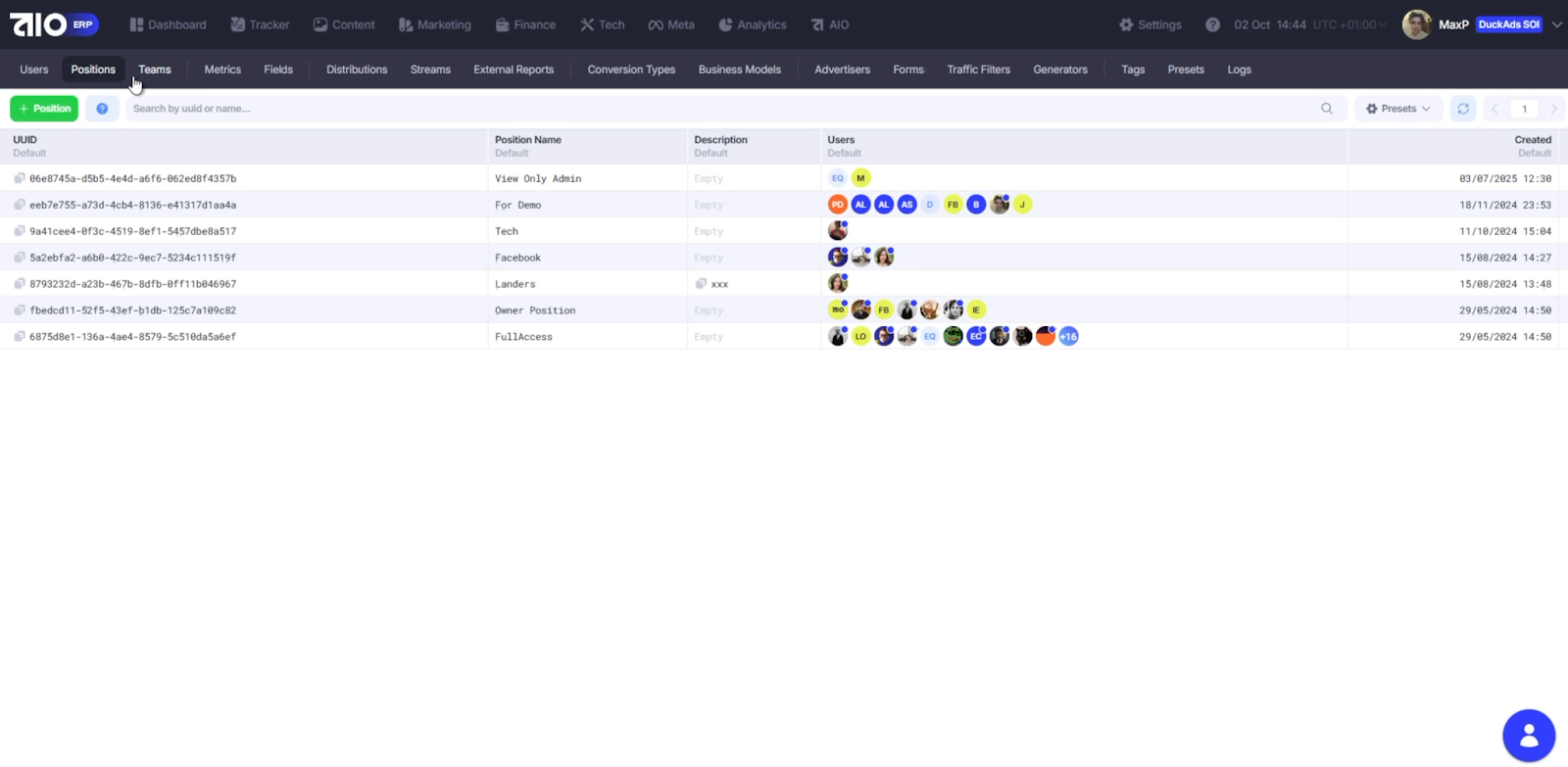Switch to the Teams tab
This screenshot has height=767, width=1568.
[154, 70]
